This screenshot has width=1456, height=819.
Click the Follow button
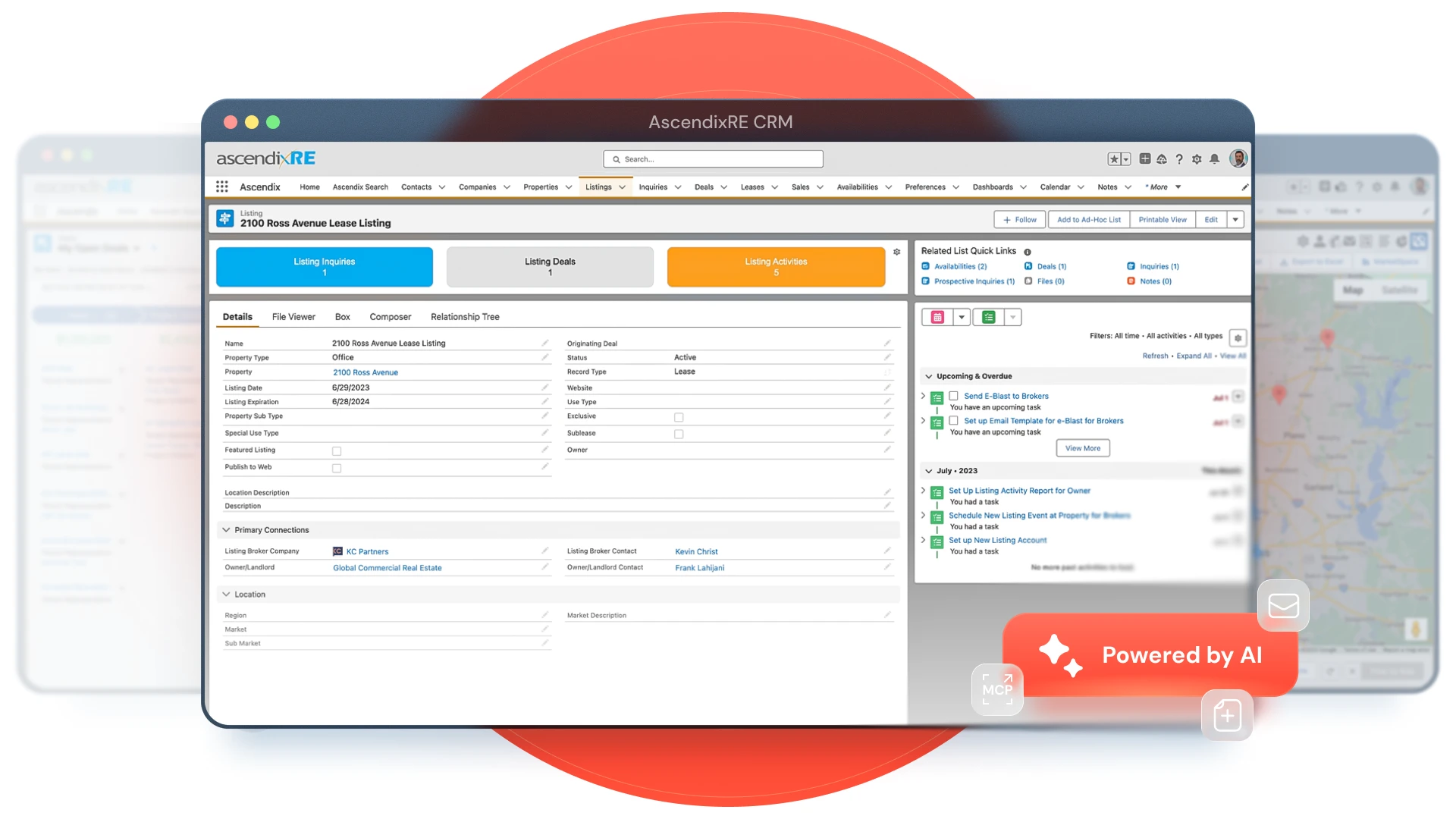point(1020,220)
